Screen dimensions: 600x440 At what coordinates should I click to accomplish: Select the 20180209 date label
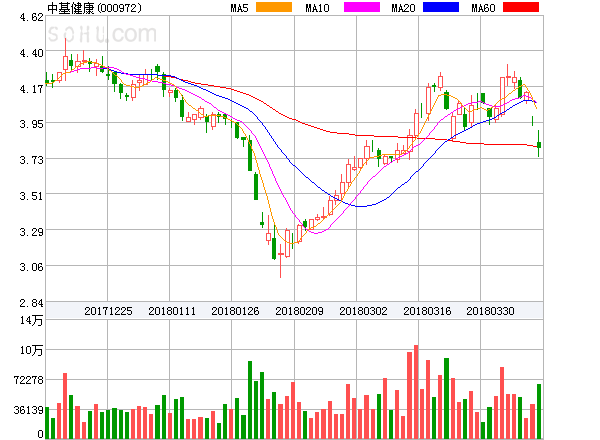point(299,311)
